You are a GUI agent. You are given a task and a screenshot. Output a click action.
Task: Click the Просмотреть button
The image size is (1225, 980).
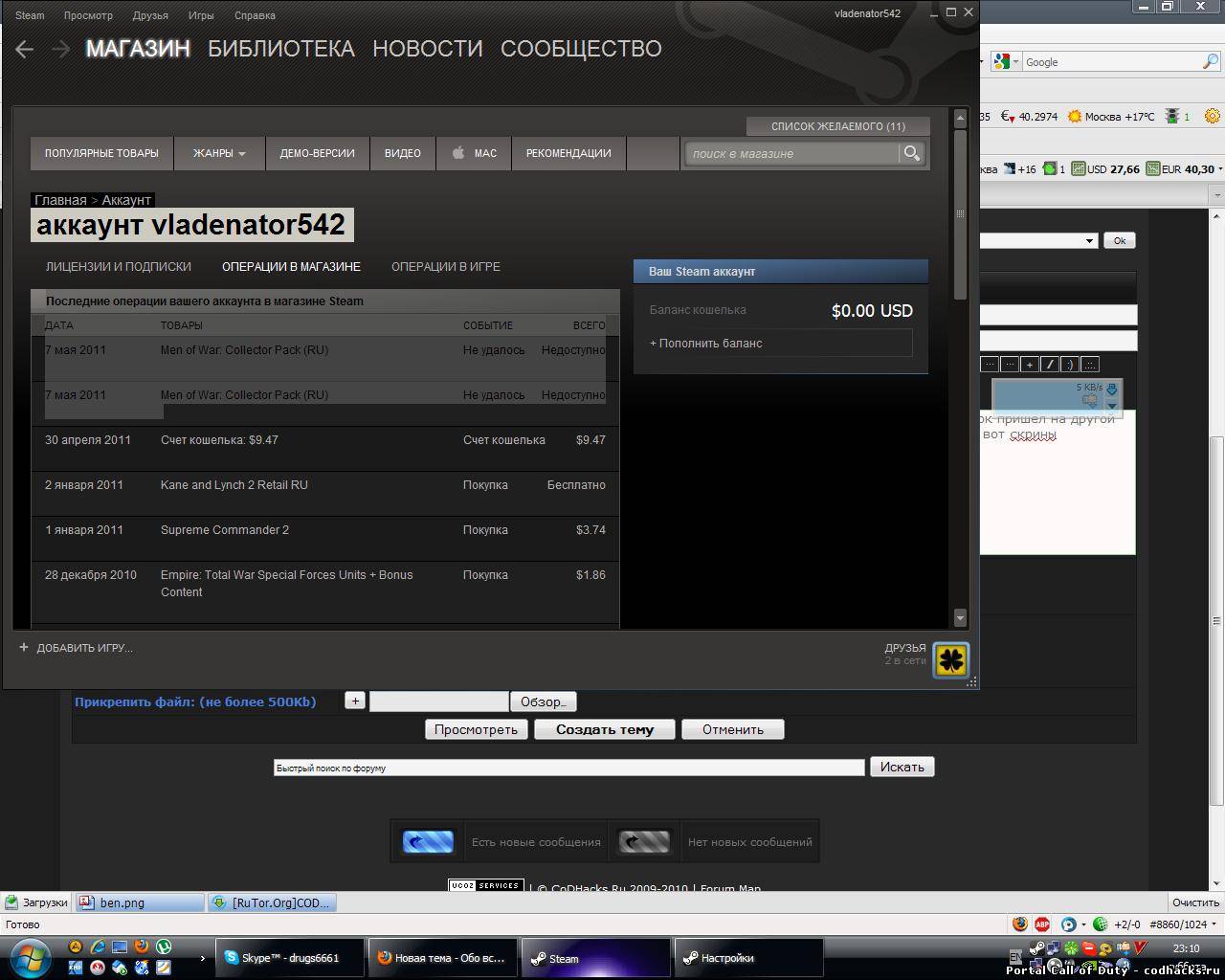(x=476, y=729)
